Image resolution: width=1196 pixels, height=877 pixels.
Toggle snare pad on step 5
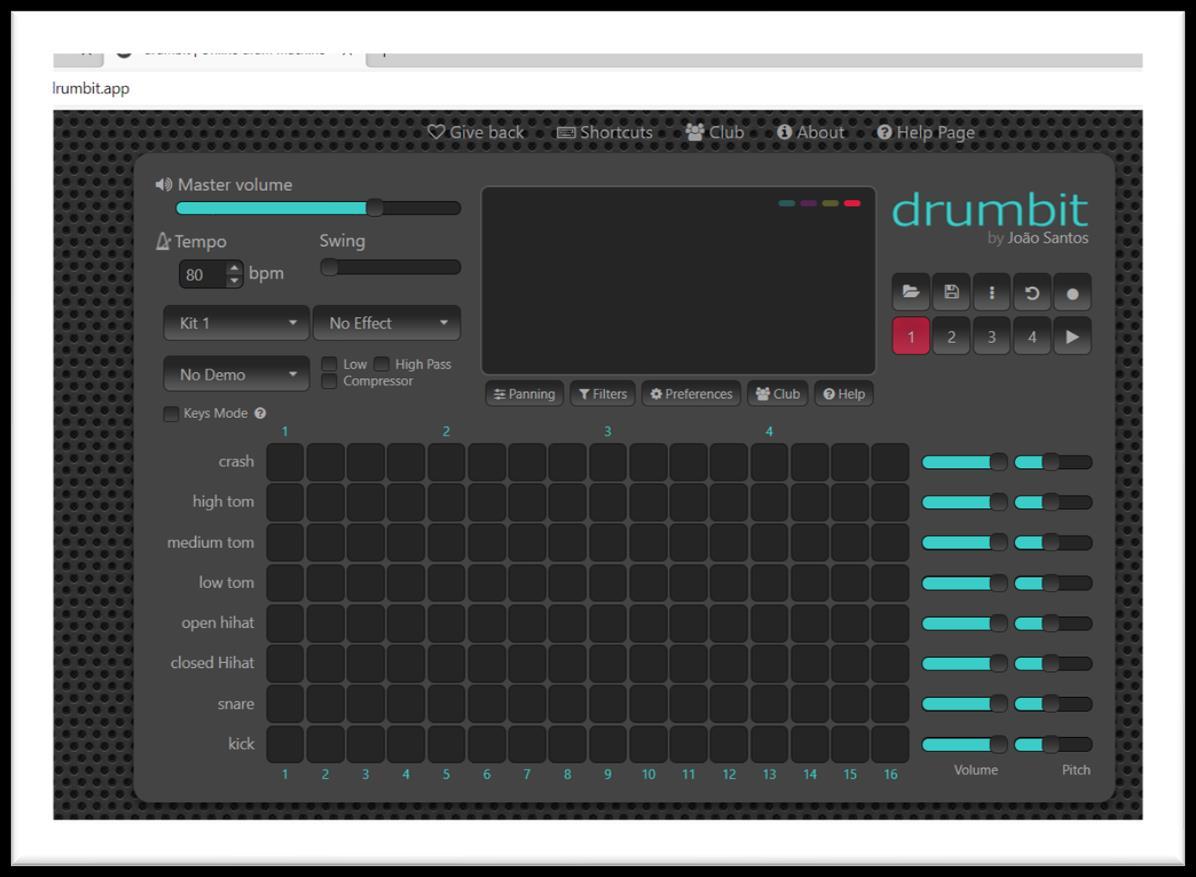point(446,704)
